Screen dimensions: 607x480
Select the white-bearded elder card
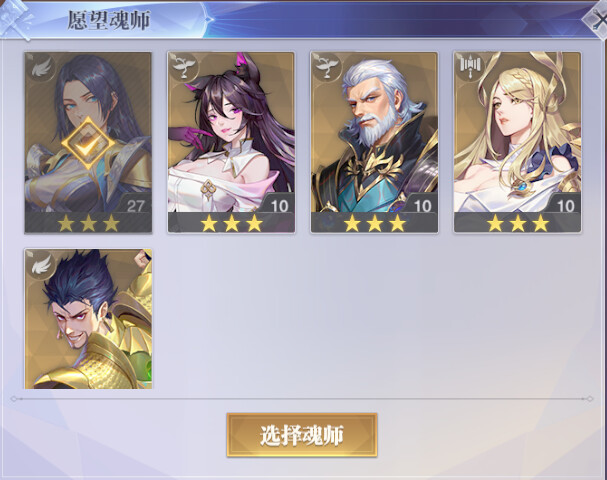374,142
